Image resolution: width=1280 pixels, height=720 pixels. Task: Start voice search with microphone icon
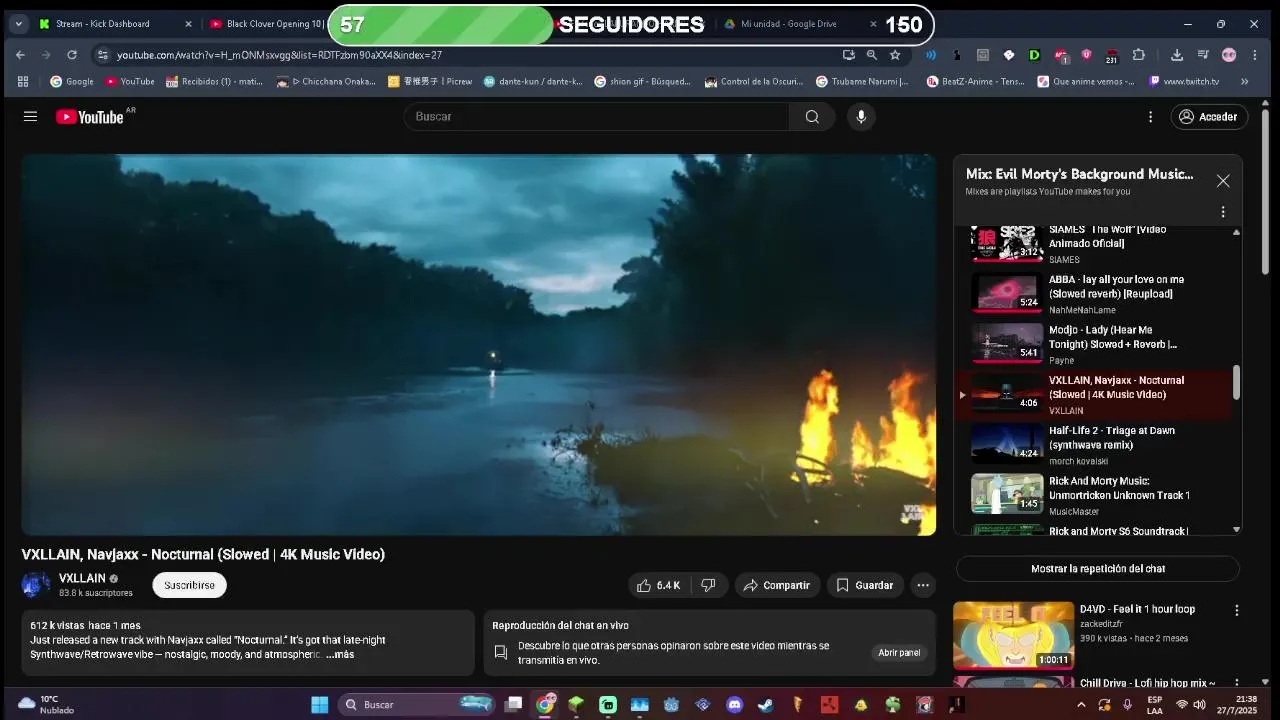(861, 117)
